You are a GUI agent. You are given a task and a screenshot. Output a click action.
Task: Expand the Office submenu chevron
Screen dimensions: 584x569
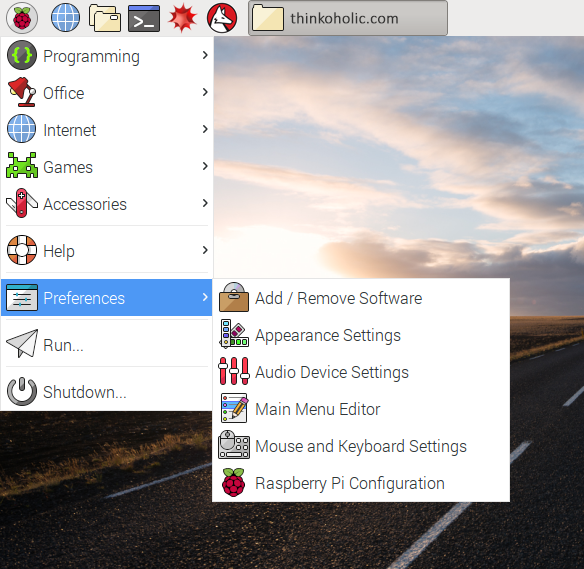(x=205, y=92)
